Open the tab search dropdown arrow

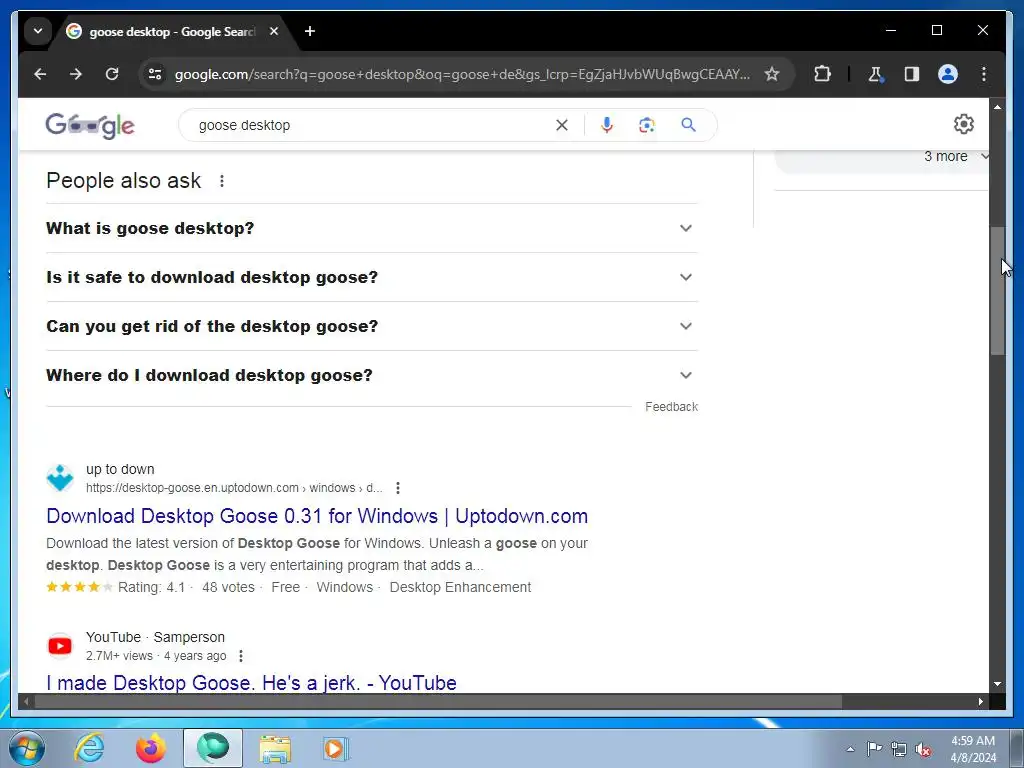[38, 31]
